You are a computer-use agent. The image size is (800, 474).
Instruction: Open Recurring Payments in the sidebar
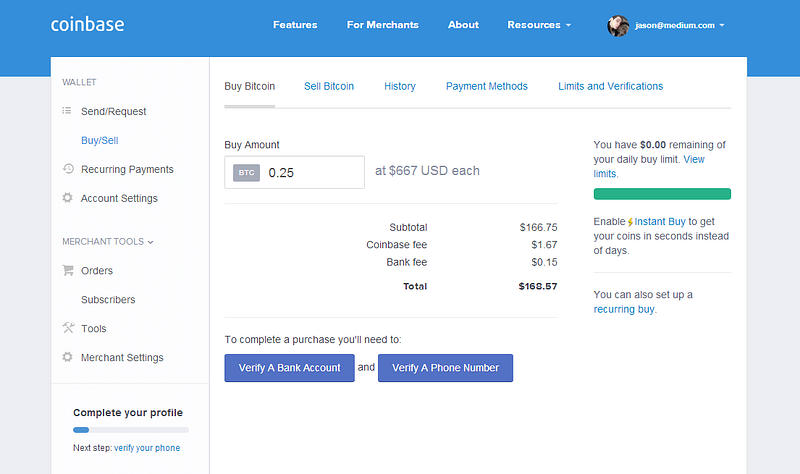127,169
